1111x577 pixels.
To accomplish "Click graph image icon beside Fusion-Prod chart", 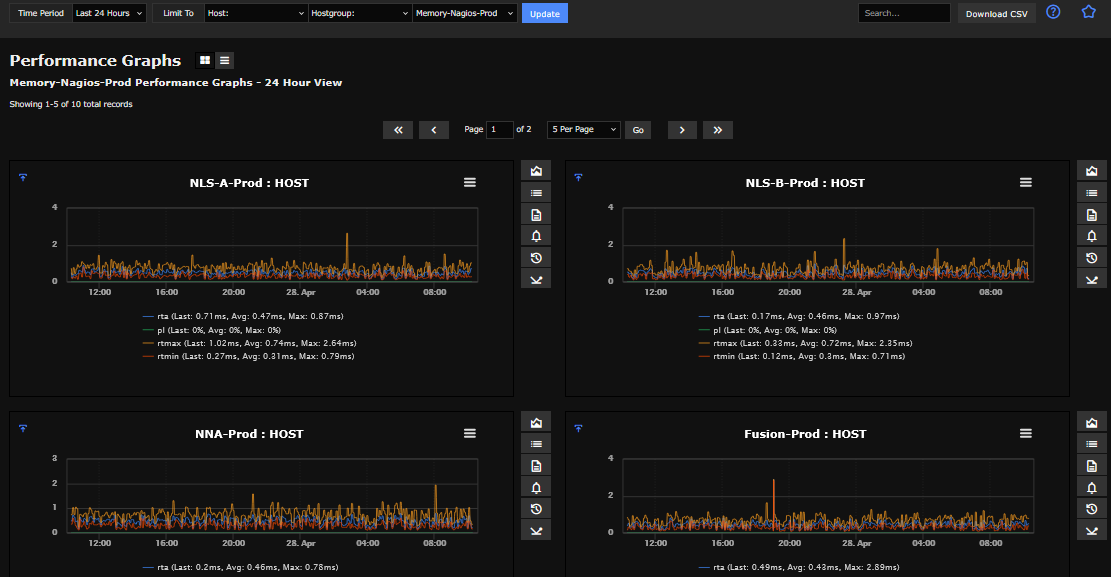I will (x=1092, y=423).
